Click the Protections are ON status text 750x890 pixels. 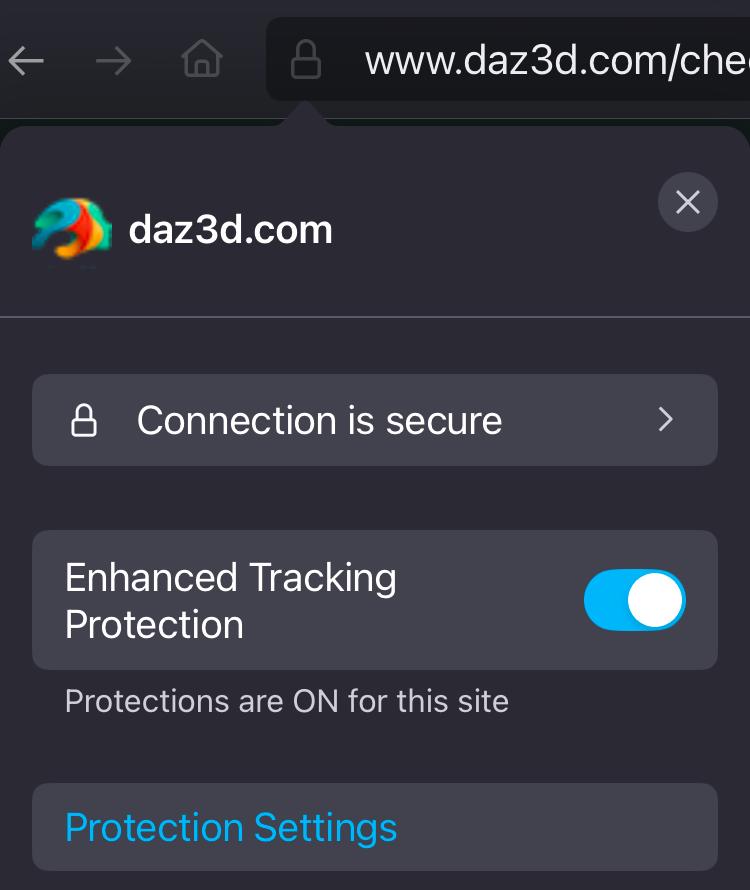point(286,701)
